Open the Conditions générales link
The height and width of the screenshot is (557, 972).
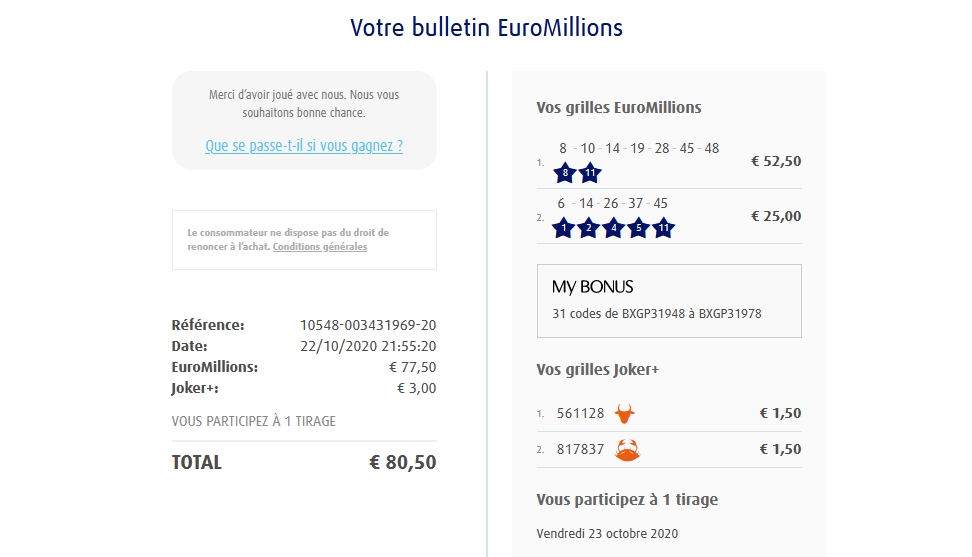click(x=320, y=247)
